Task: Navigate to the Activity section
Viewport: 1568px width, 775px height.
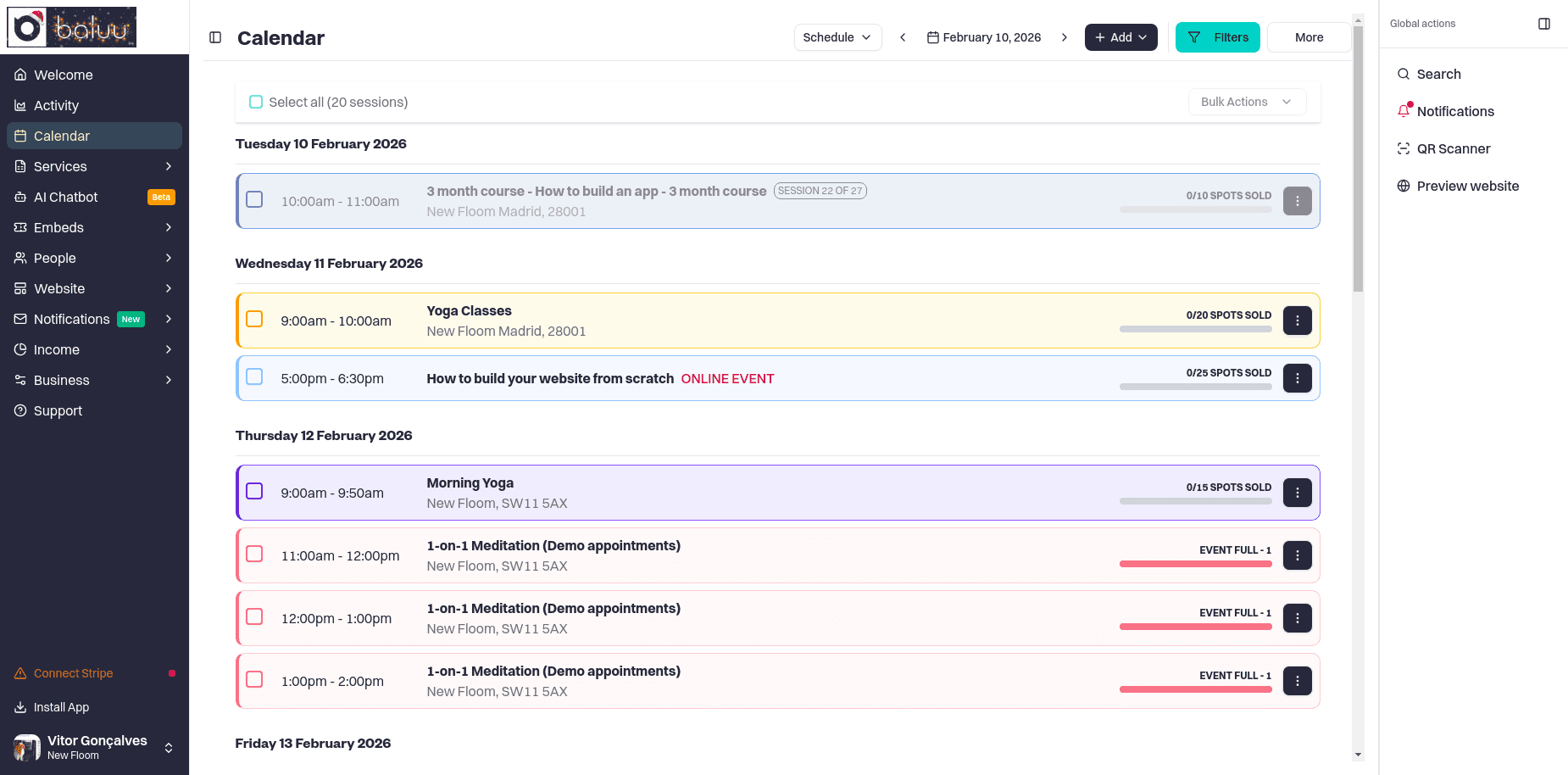Action: pyautogui.click(x=57, y=105)
